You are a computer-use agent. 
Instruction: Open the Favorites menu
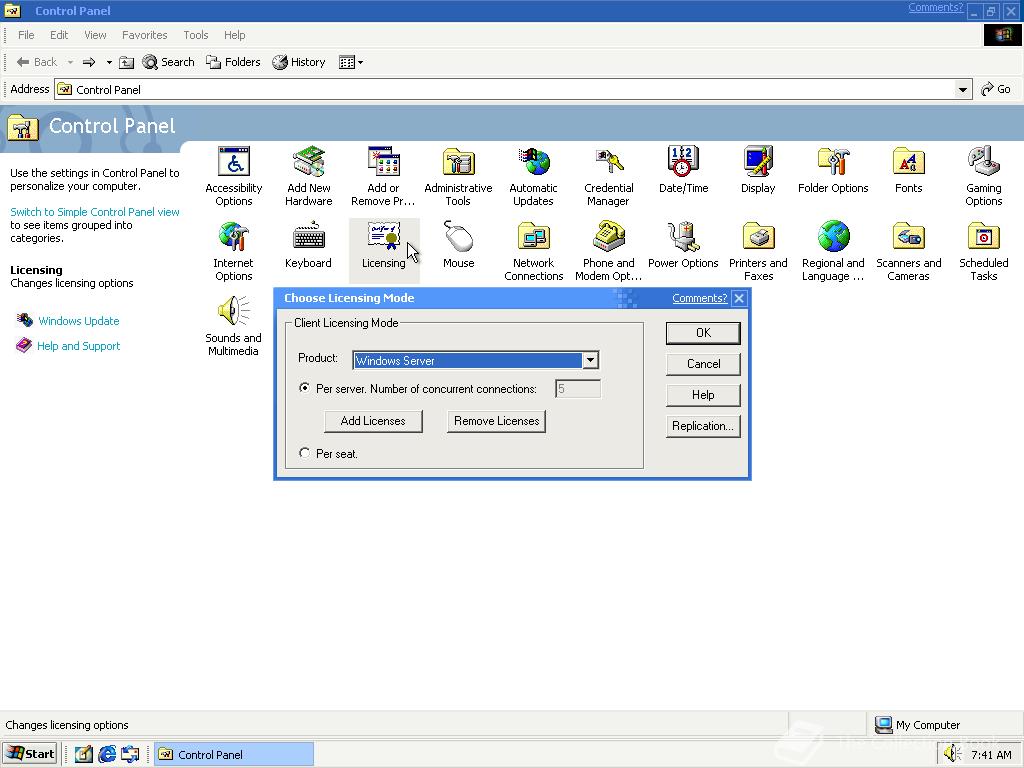point(144,35)
